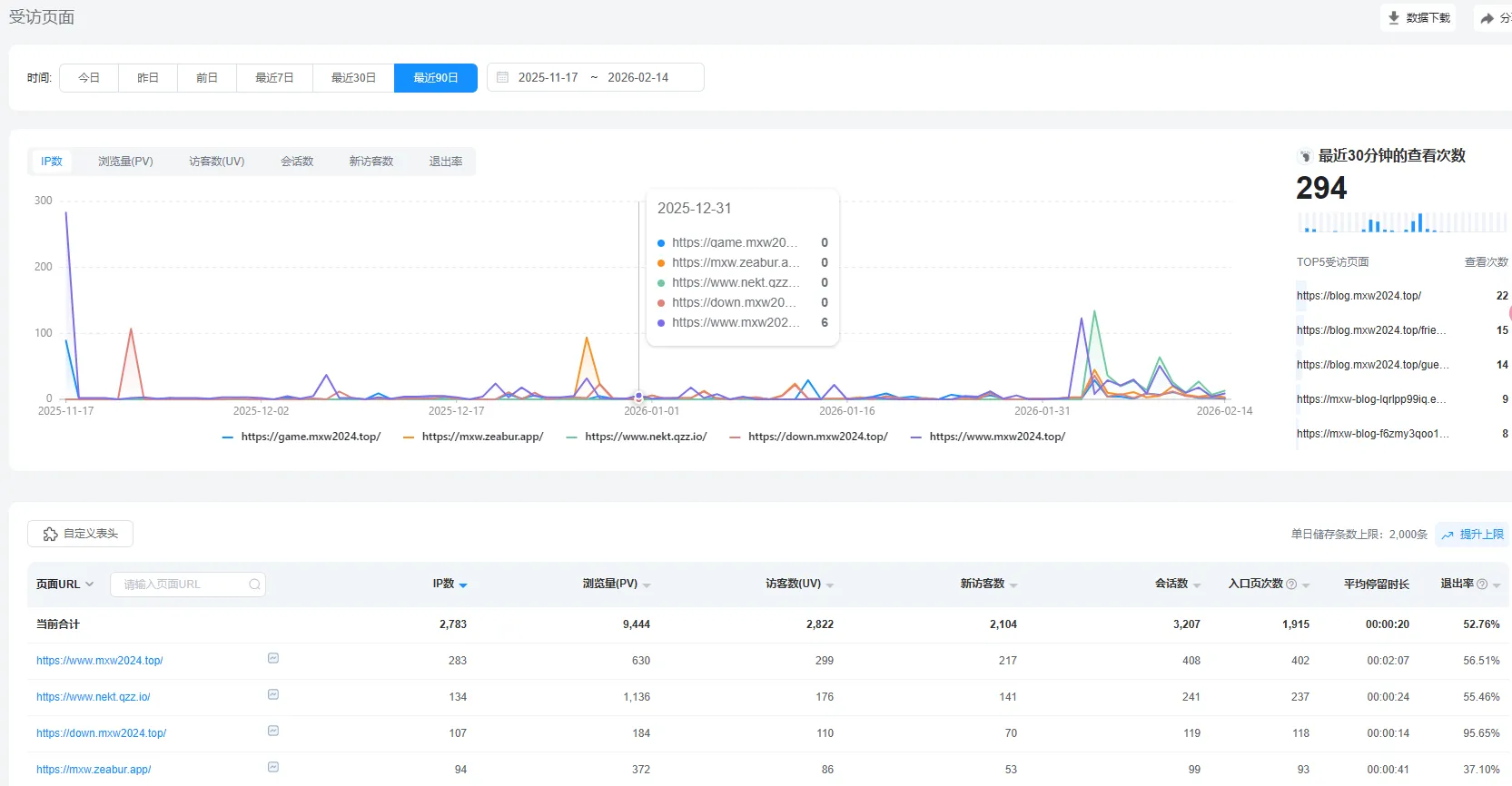Viewport: 1512px width, 786px height.
Task: Click the download icon beside 数据下载
Action: (x=1394, y=17)
